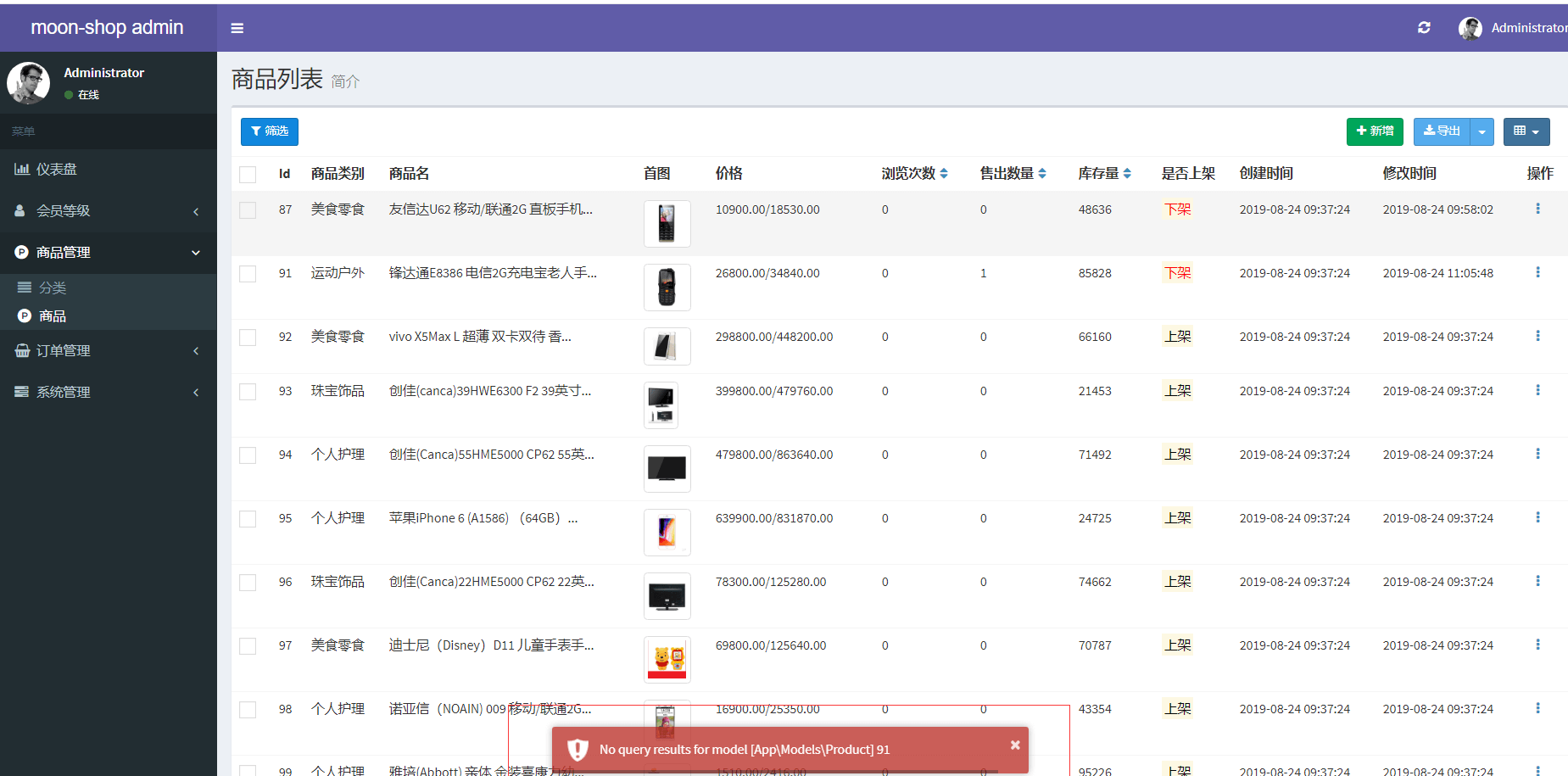Open the column visibility grid dropdown
Viewport: 1568px width, 776px height.
tap(1526, 131)
